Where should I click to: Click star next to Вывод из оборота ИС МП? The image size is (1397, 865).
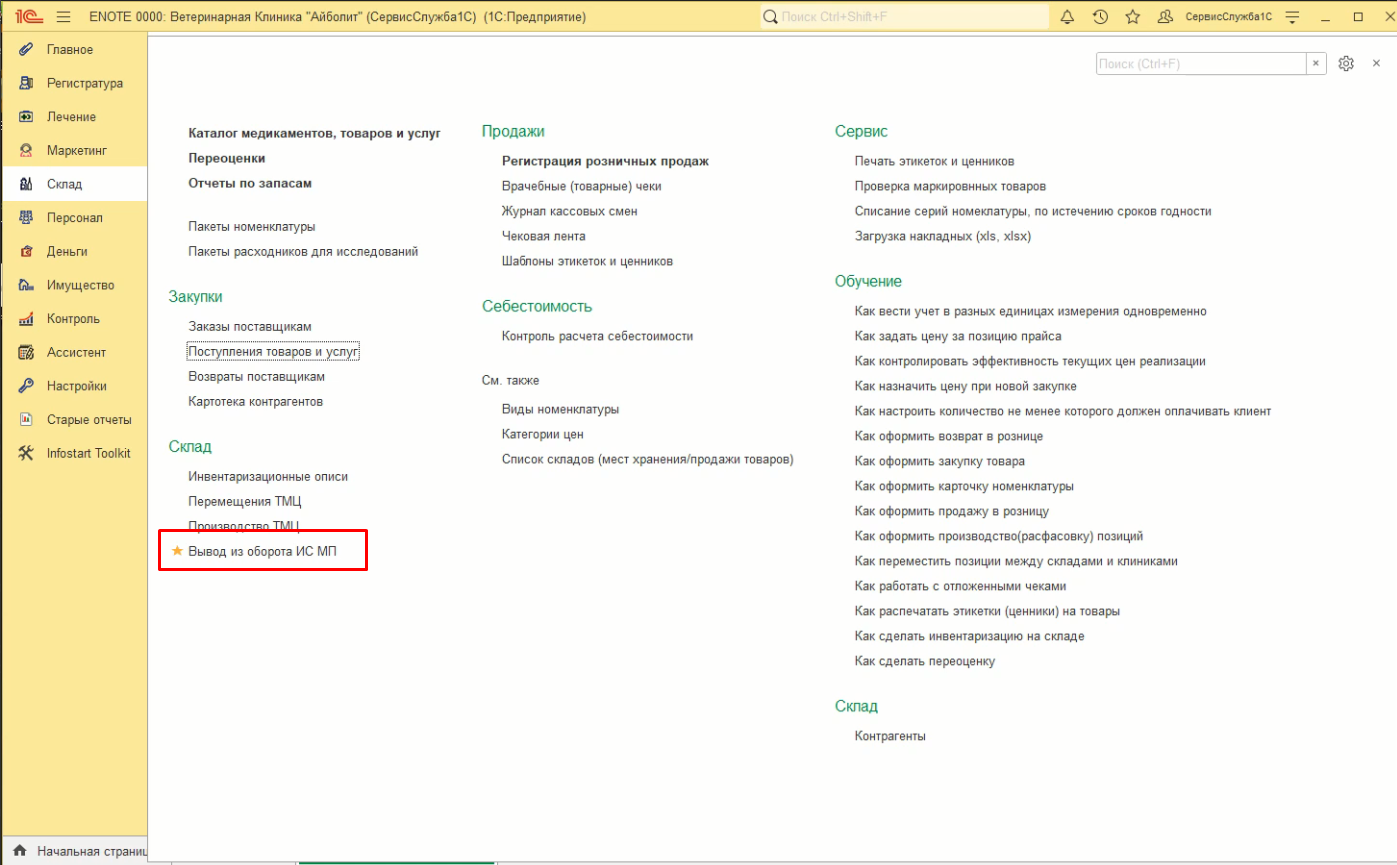pos(178,551)
